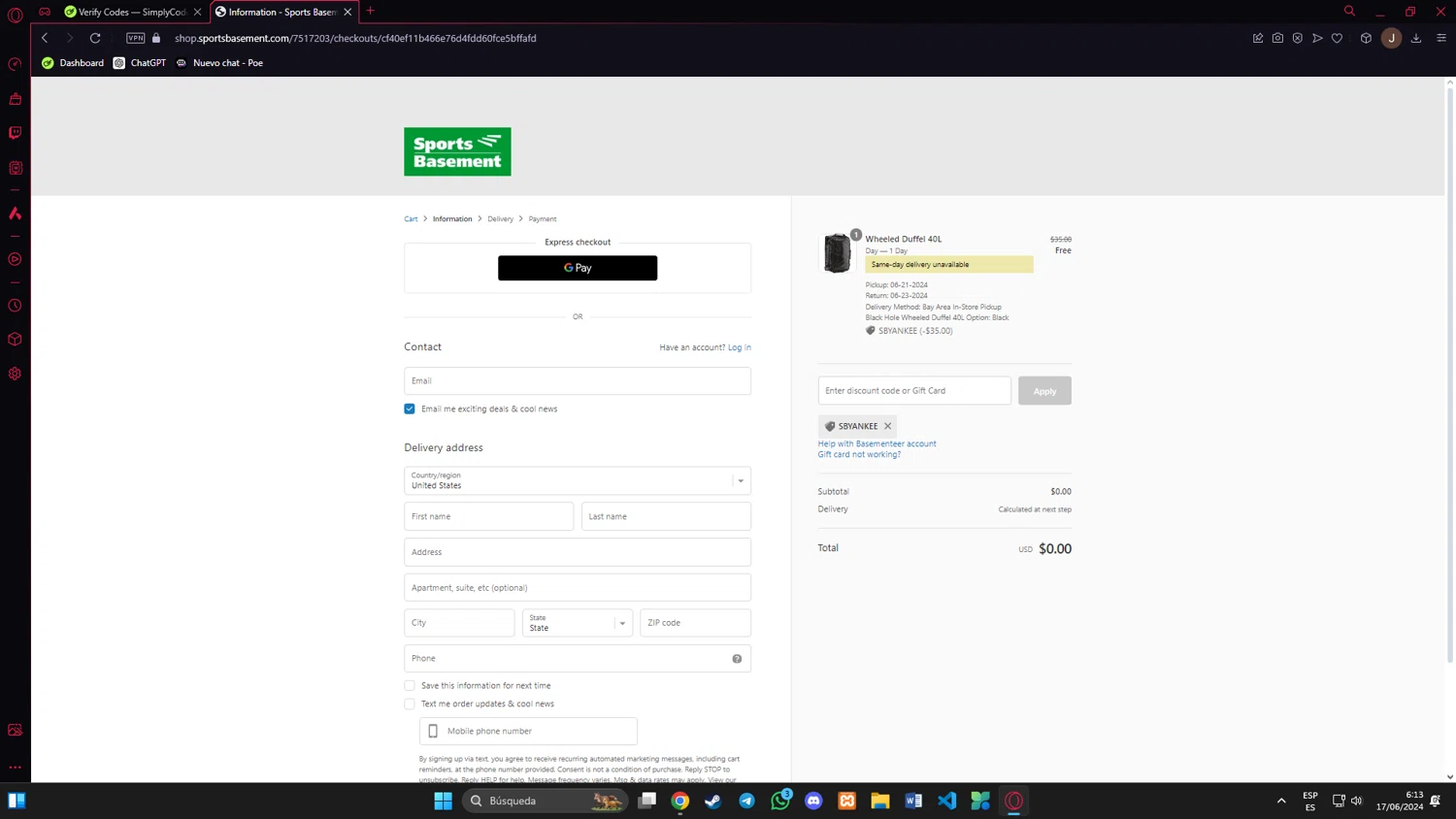Focus the Mobile phone number field
Viewport: 1456px width, 819px height.
click(528, 731)
